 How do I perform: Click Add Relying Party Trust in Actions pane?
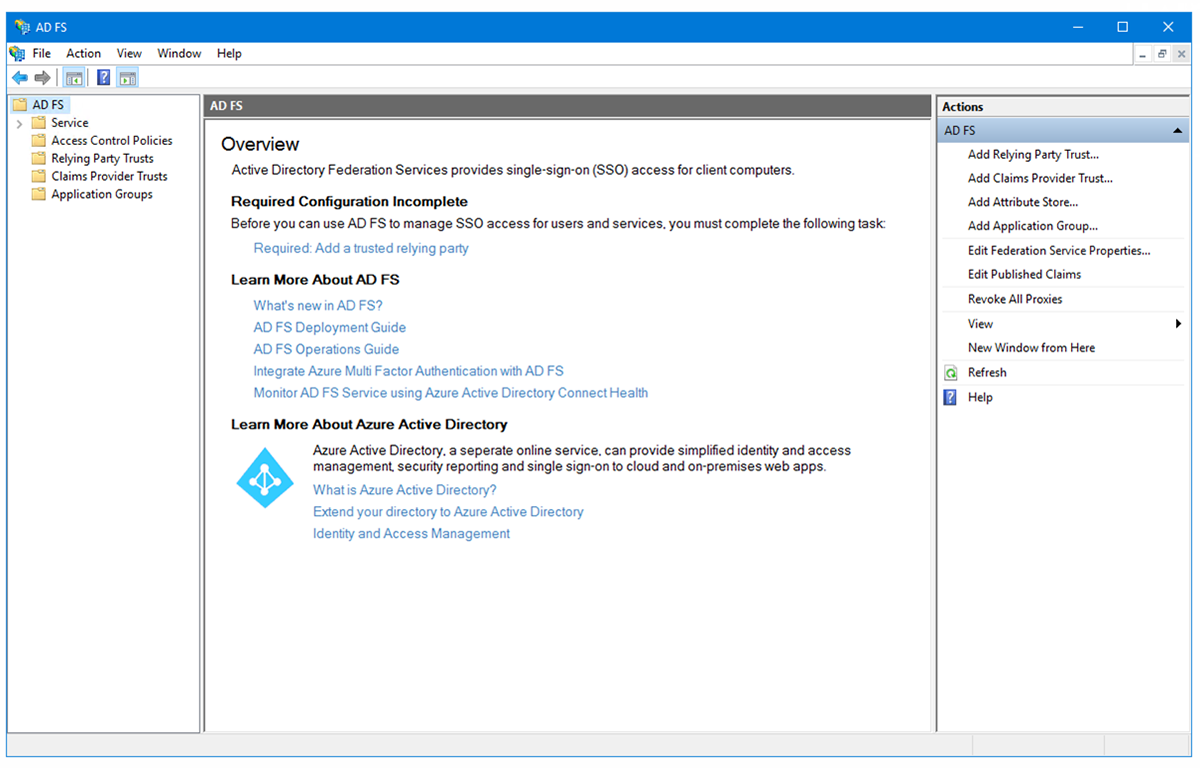(x=1032, y=154)
